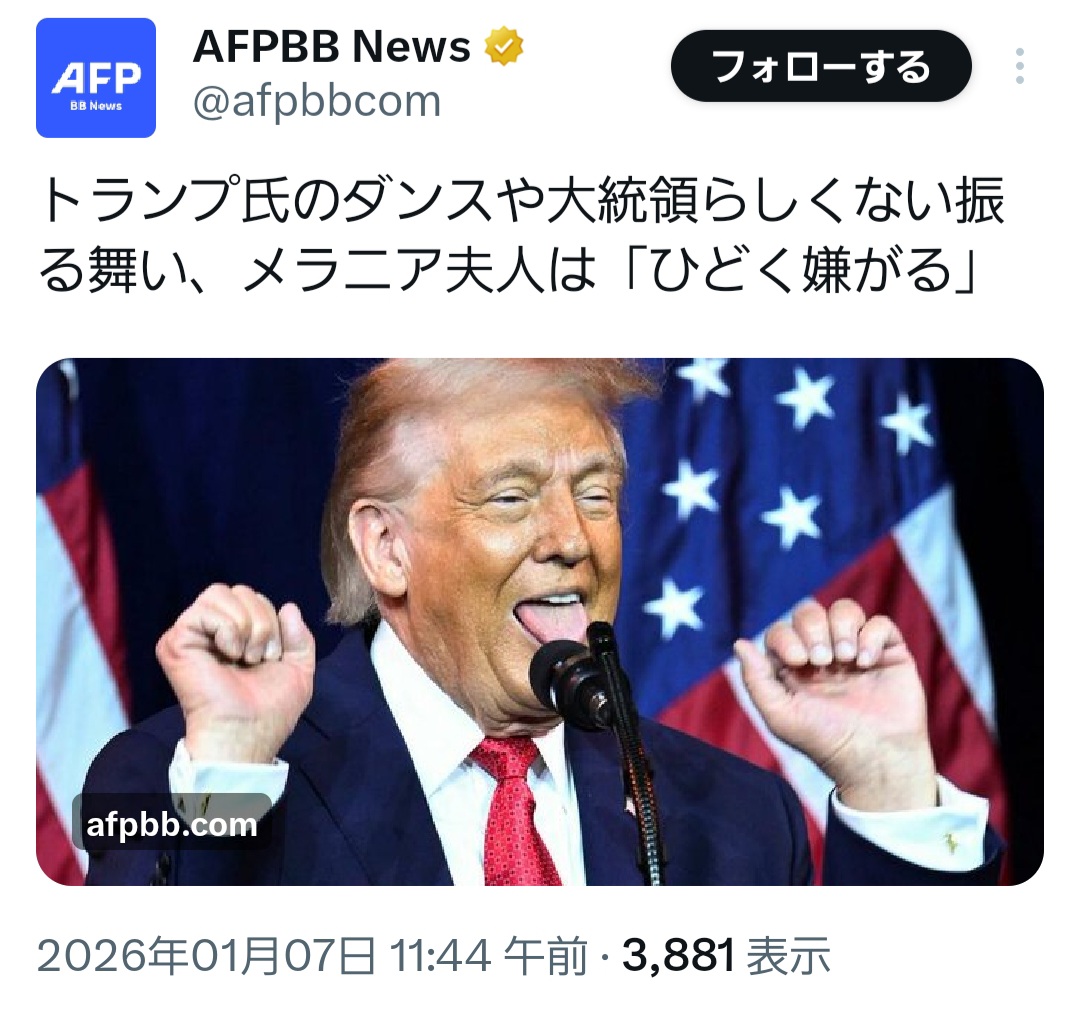1080x1012 pixels.
Task: Click the フォローする follow button
Action: pyautogui.click(x=821, y=66)
